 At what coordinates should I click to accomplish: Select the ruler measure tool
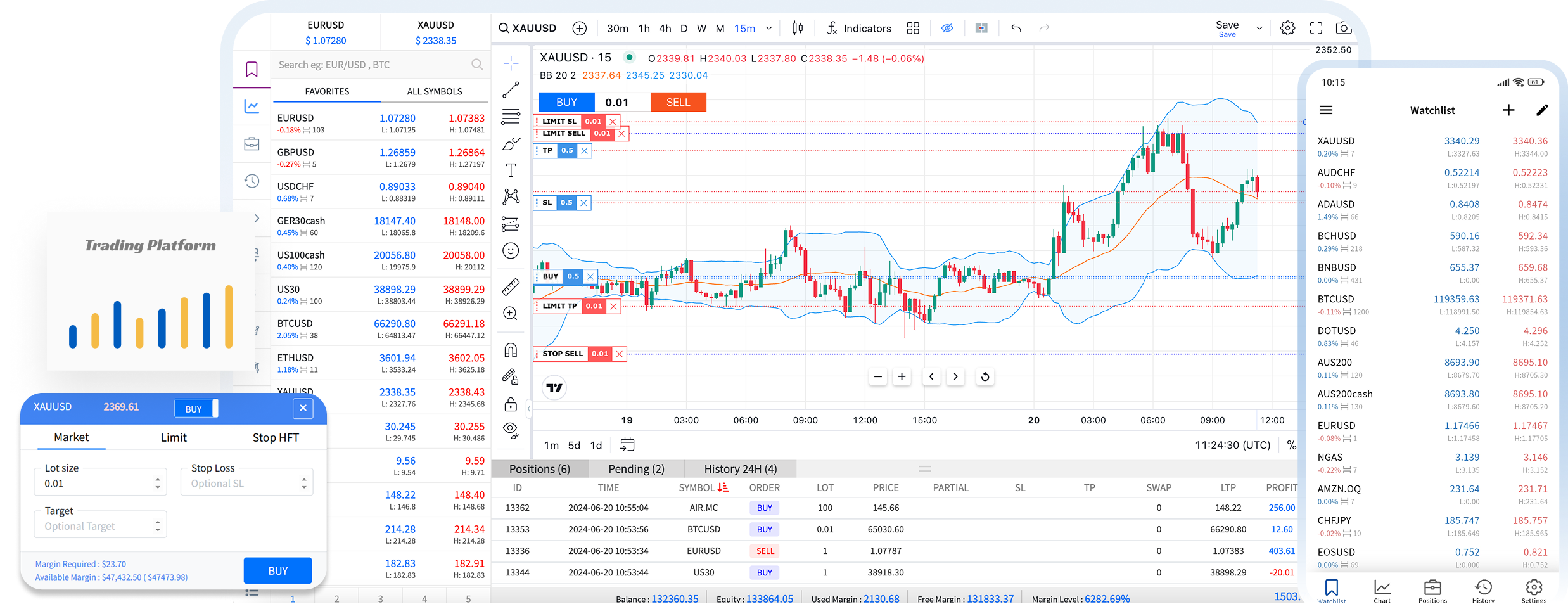pos(511,287)
